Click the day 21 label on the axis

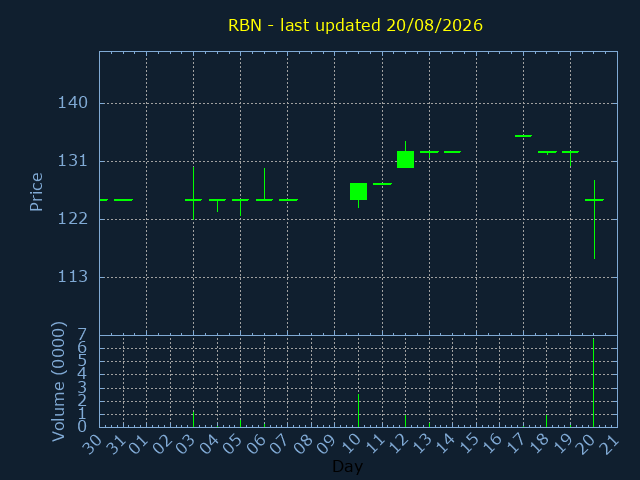610,444
